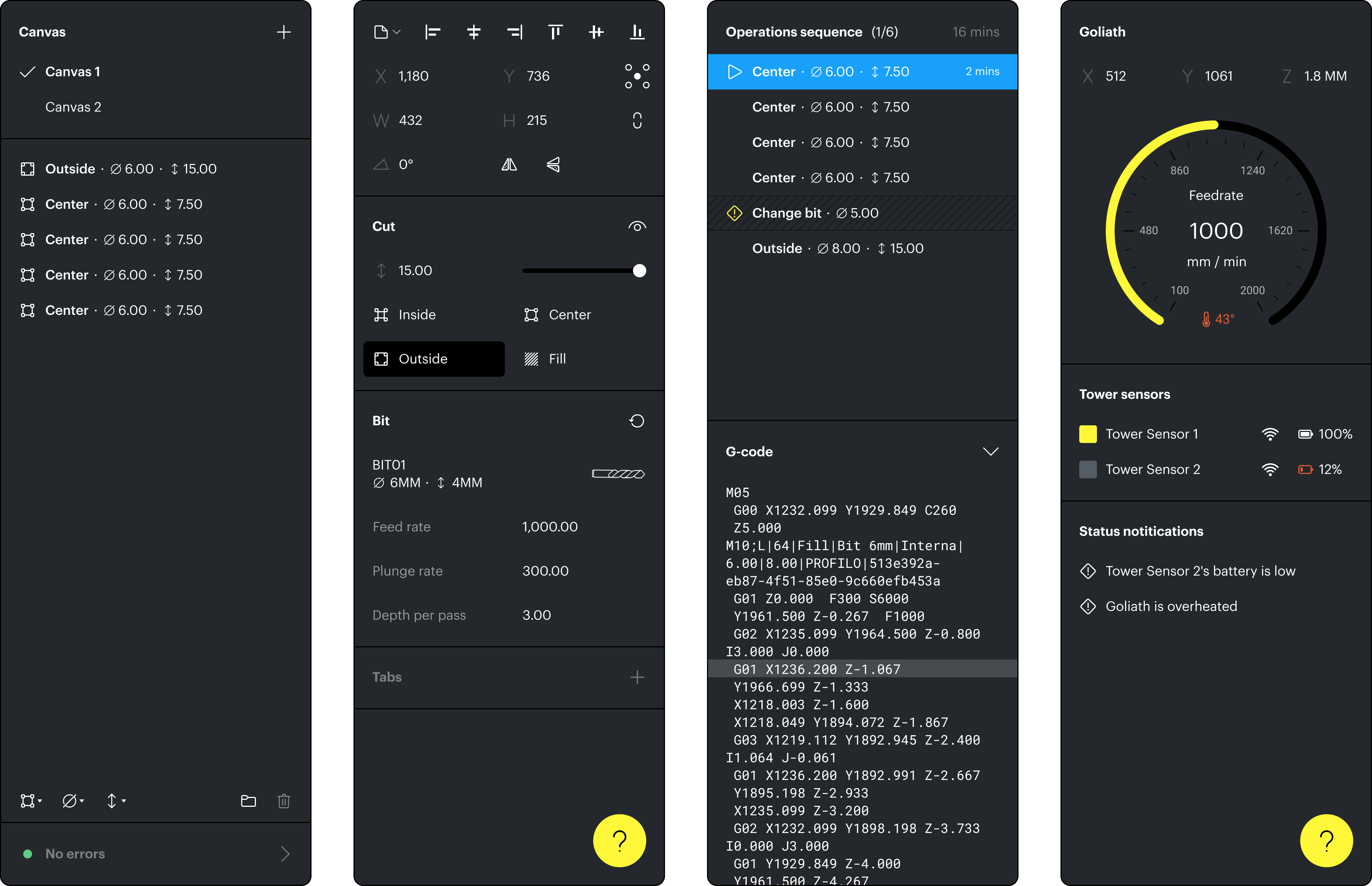The width and height of the screenshot is (1372, 886).
Task: Click the folder group icon
Action: click(248, 801)
